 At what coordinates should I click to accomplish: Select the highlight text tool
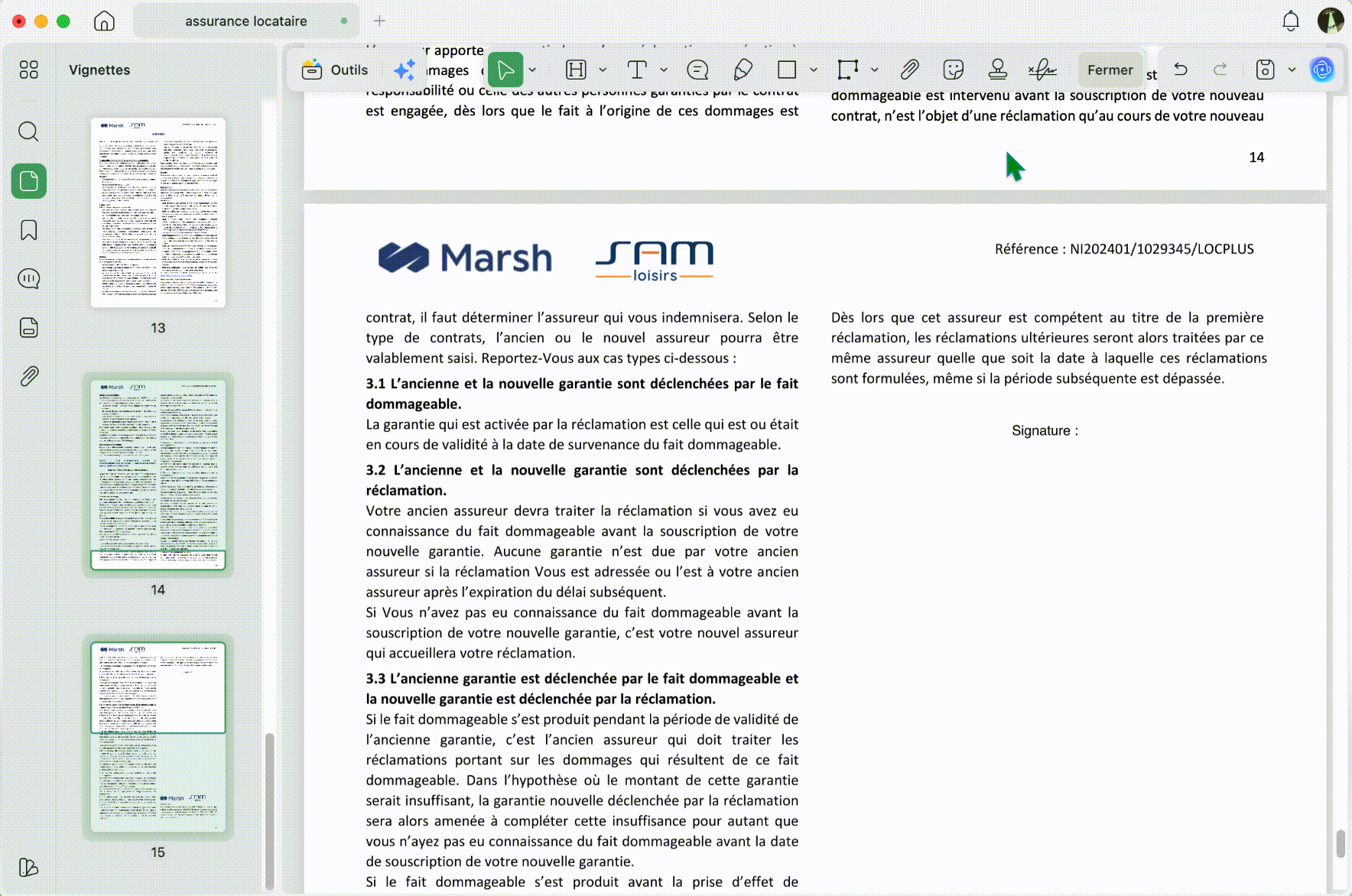coord(576,70)
